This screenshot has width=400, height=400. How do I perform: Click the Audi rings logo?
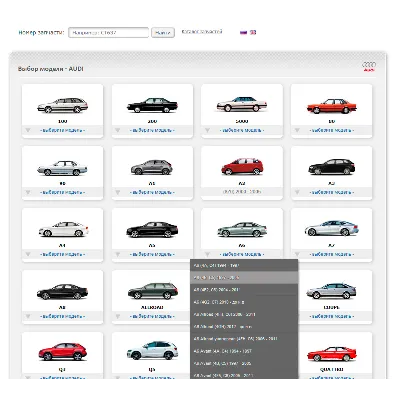(369, 66)
